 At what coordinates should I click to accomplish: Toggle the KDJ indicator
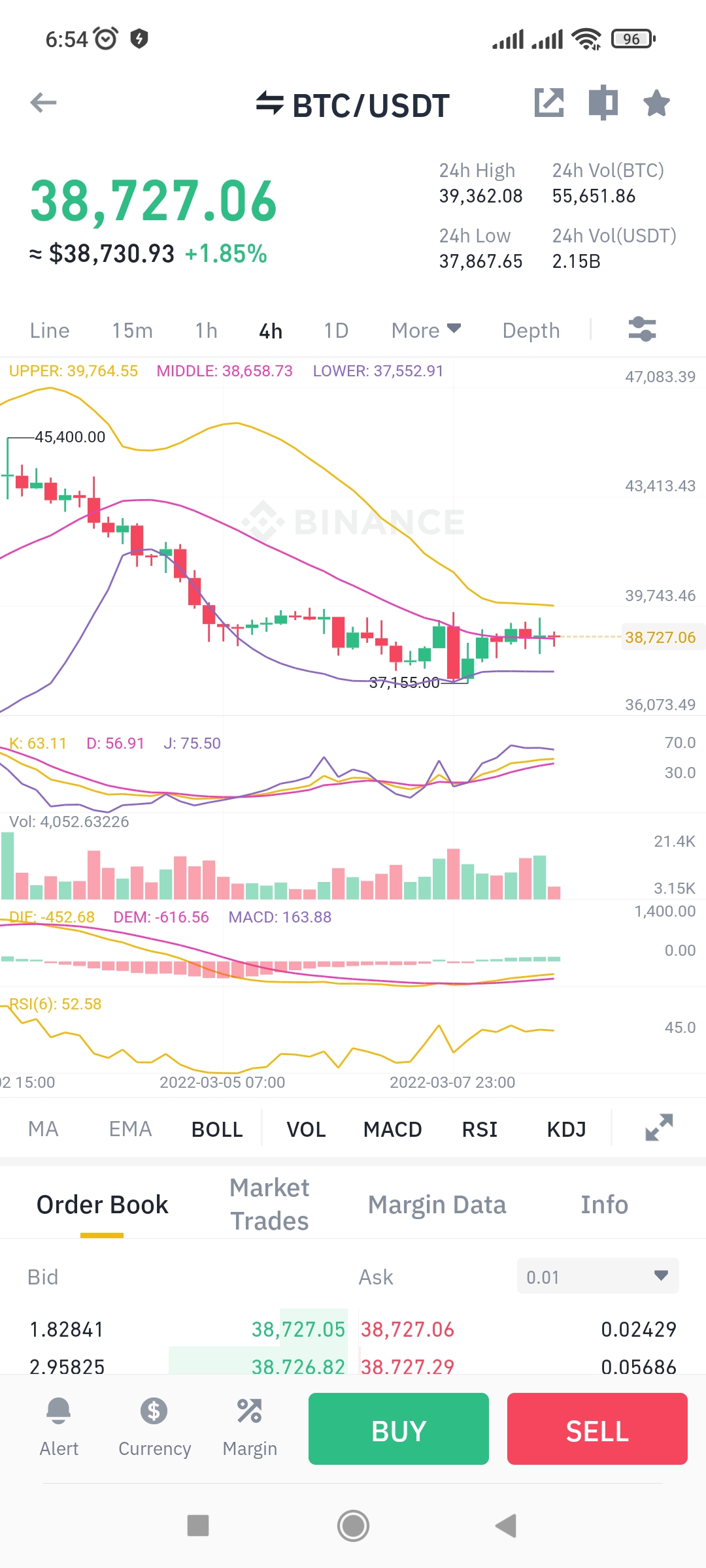tap(566, 1129)
